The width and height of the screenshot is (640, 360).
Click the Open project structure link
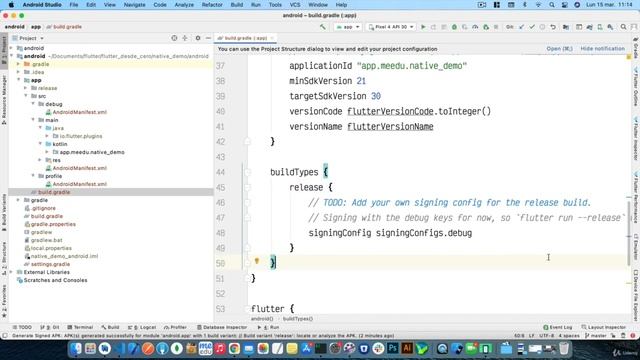pyautogui.click(x=559, y=49)
